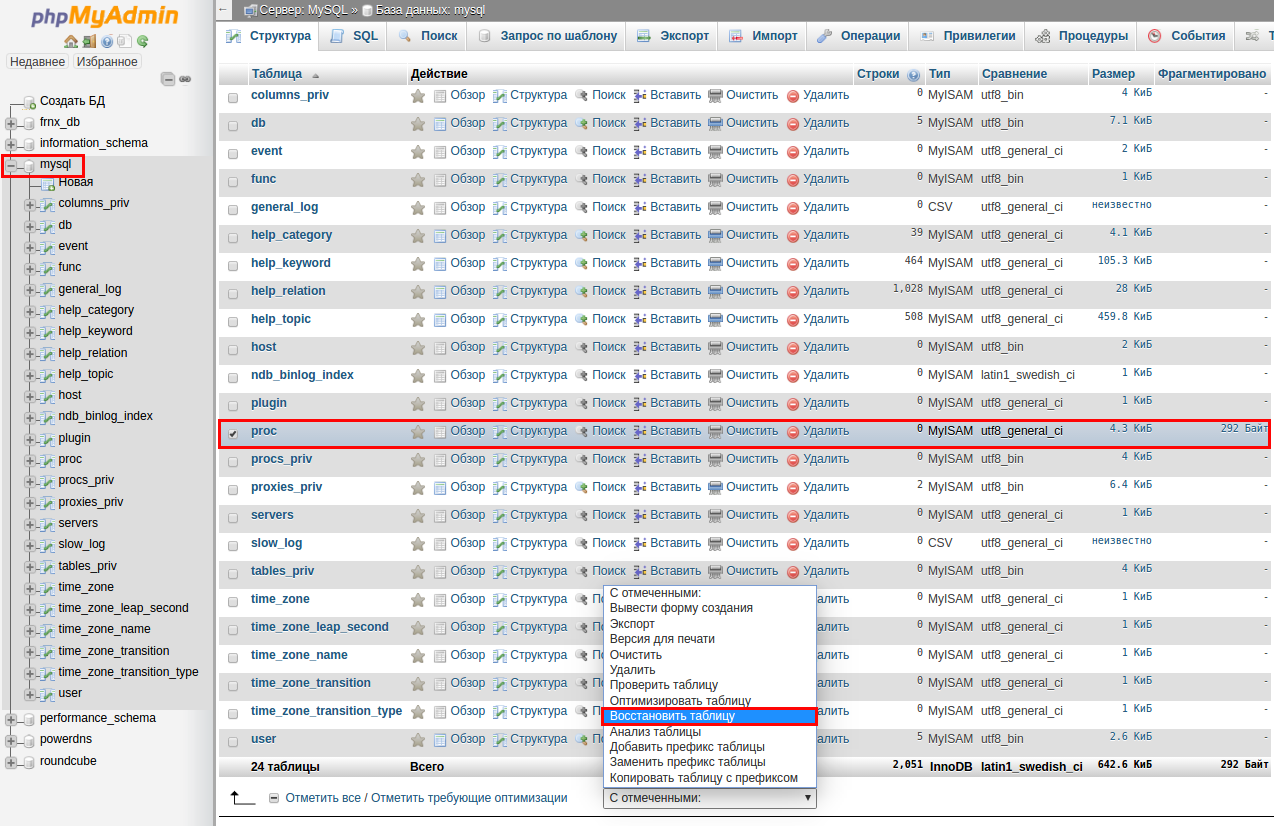The image size is (1274, 826).
Task: Select 'Восстановить таблицу' from dropdown list
Action: point(710,717)
